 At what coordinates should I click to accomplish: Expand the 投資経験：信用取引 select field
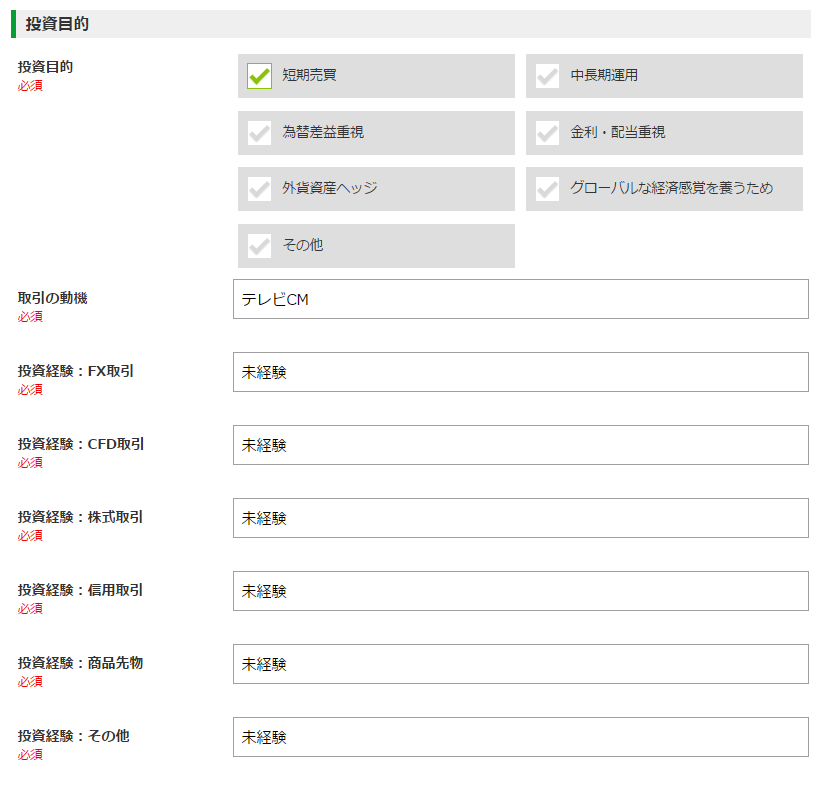coord(520,591)
